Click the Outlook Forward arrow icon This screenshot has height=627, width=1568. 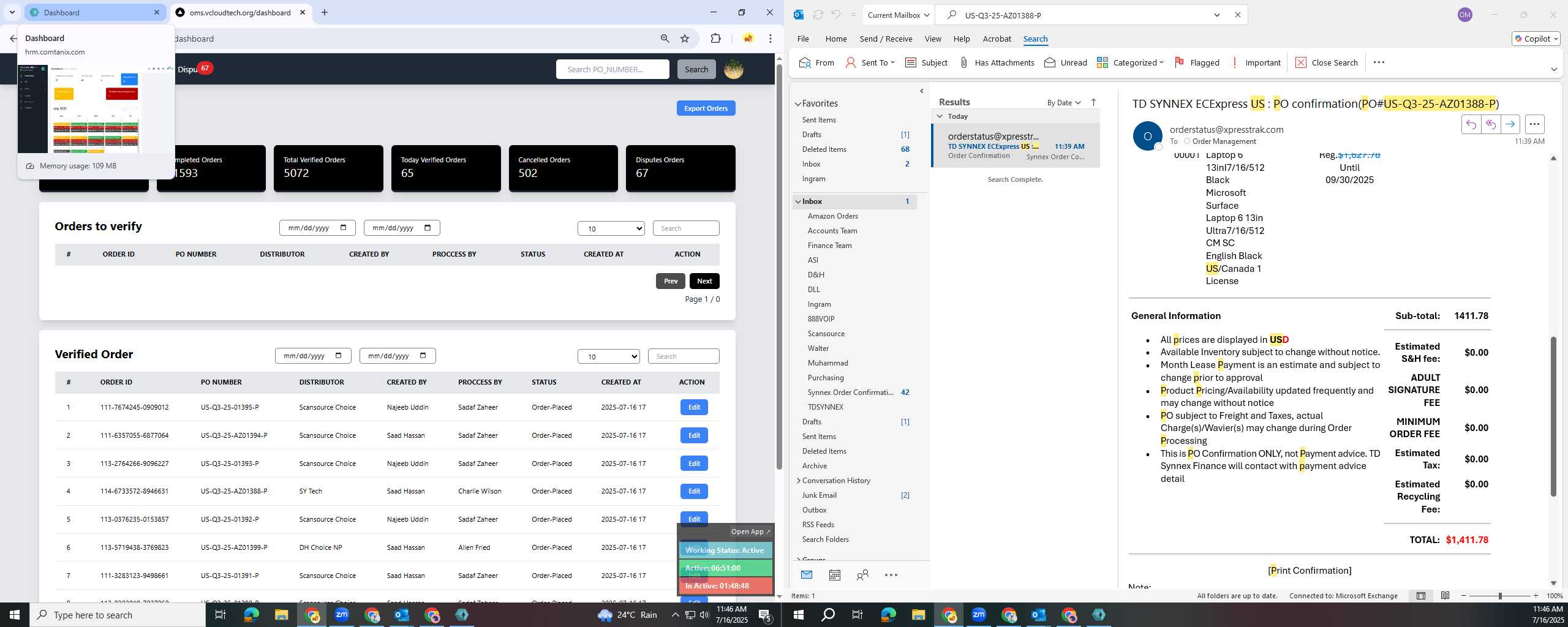pos(1510,124)
